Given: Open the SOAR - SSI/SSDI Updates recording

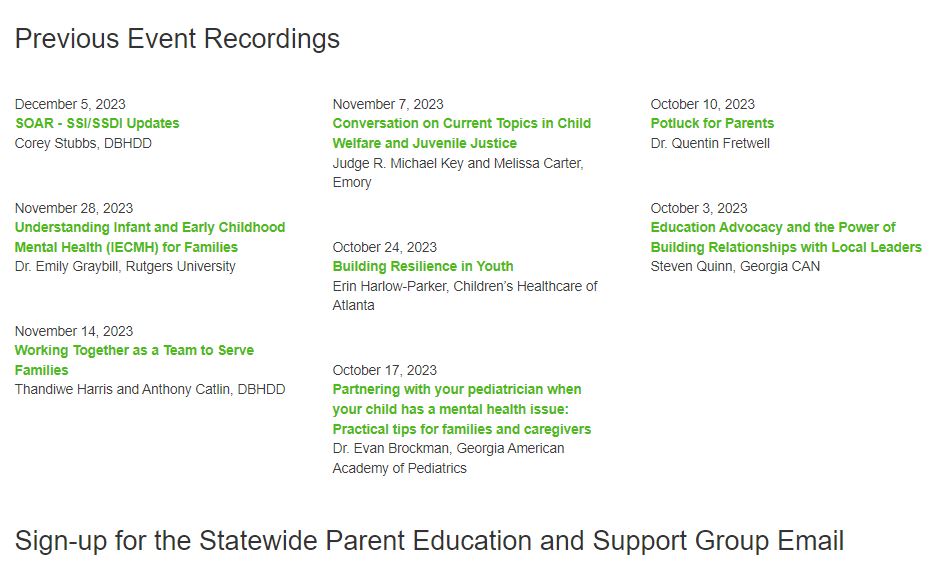Looking at the screenshot, I should pos(97,123).
